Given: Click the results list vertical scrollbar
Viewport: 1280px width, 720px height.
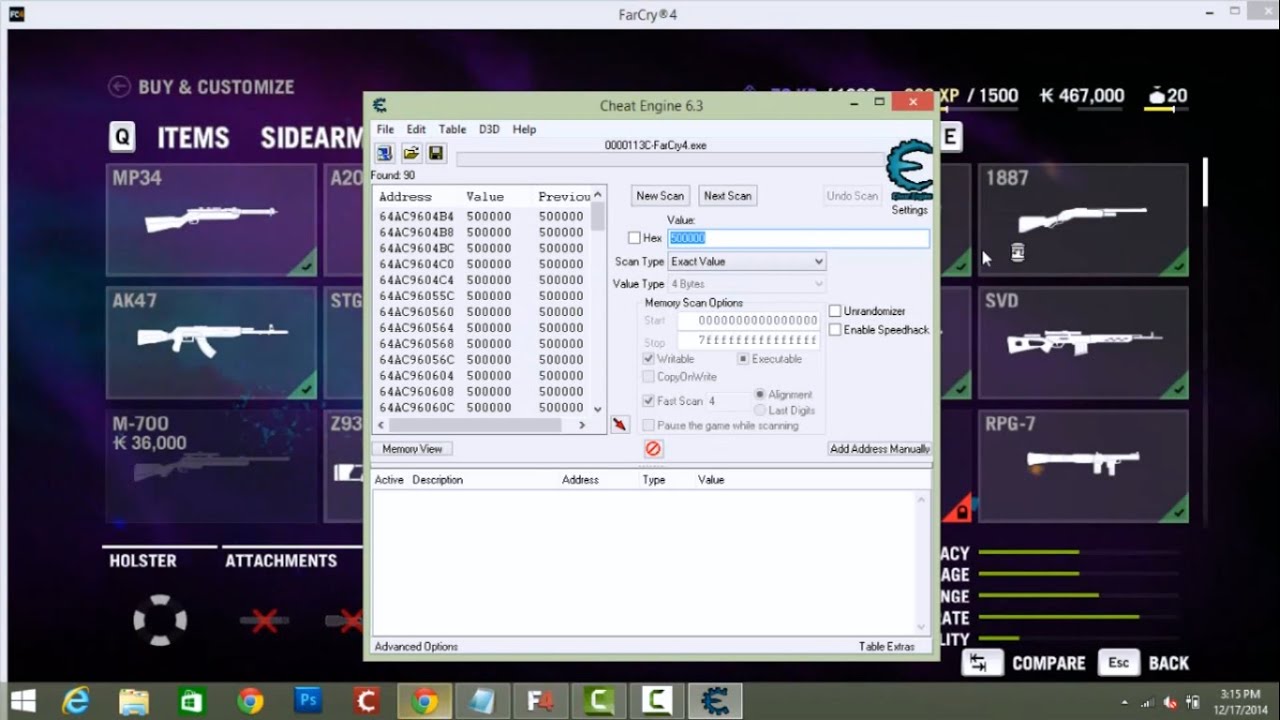Looking at the screenshot, I should tap(598, 300).
